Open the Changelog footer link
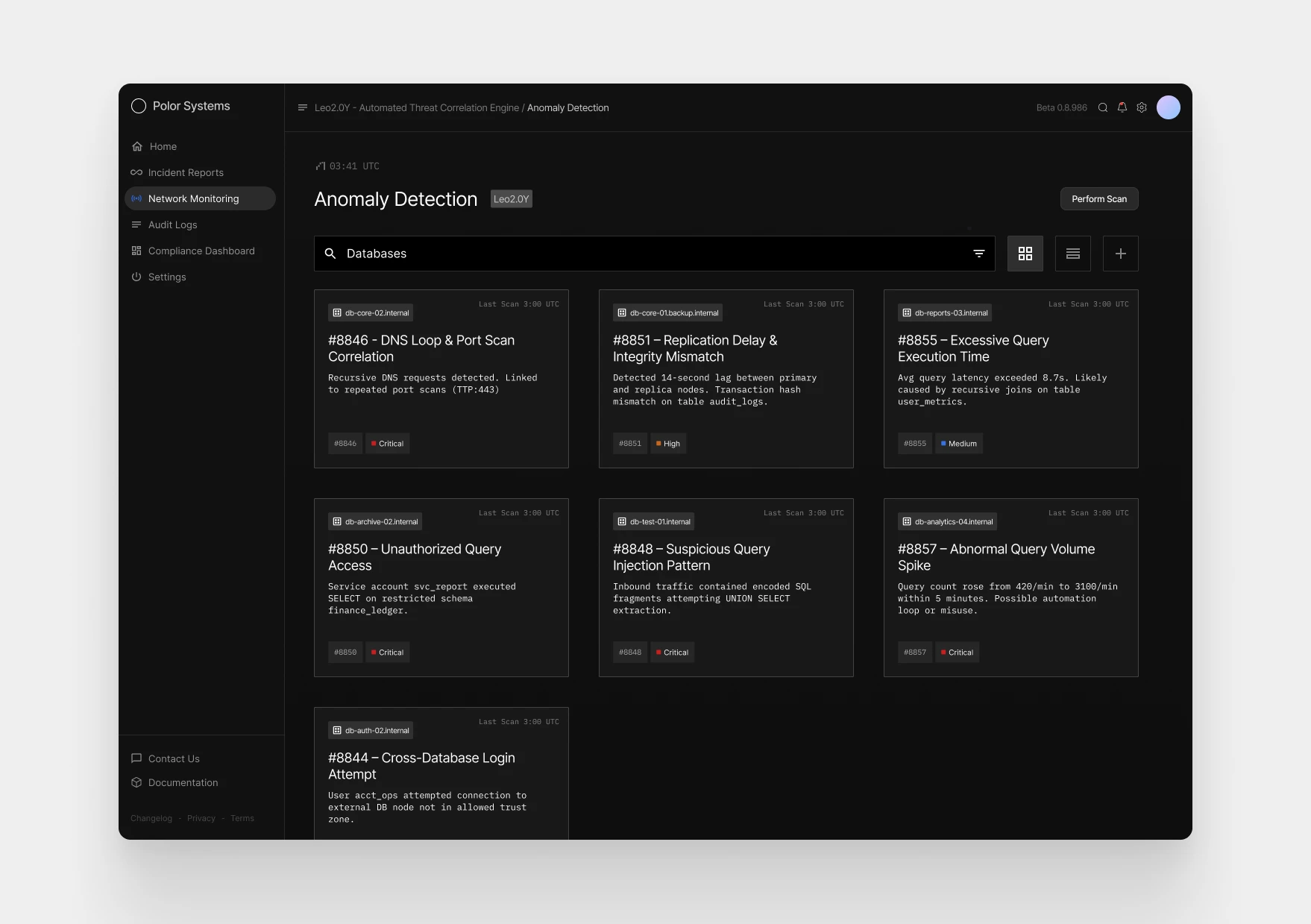1311x924 pixels. (x=151, y=818)
